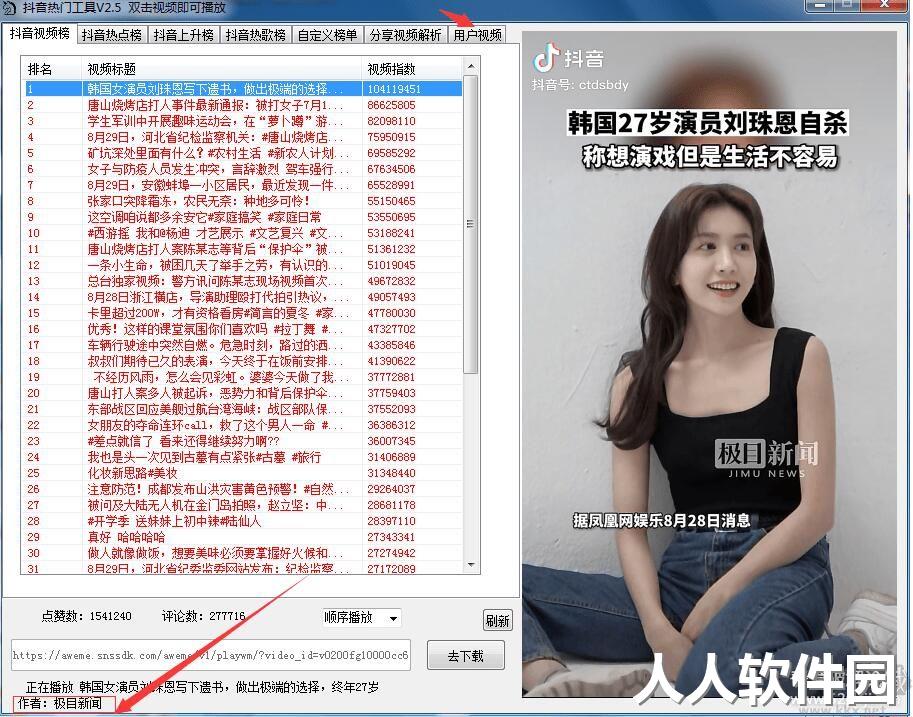Select row 26 成都发布山洪灾害黄色预警
The height and width of the screenshot is (717, 913).
click(x=243, y=490)
